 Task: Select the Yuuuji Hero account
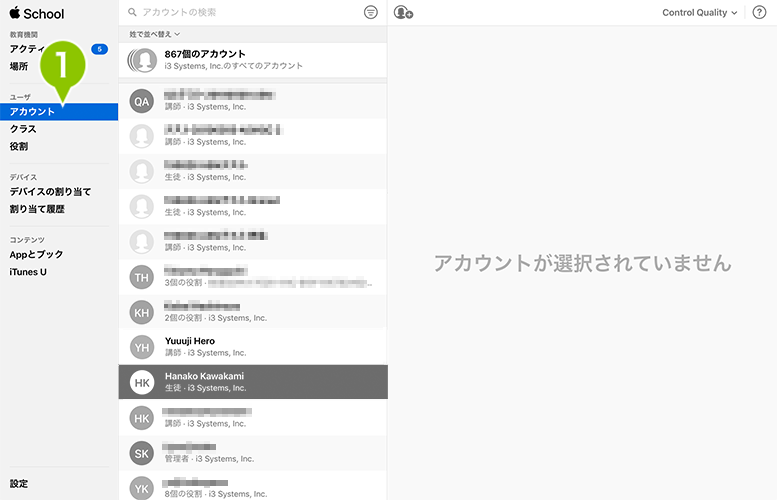coord(253,347)
